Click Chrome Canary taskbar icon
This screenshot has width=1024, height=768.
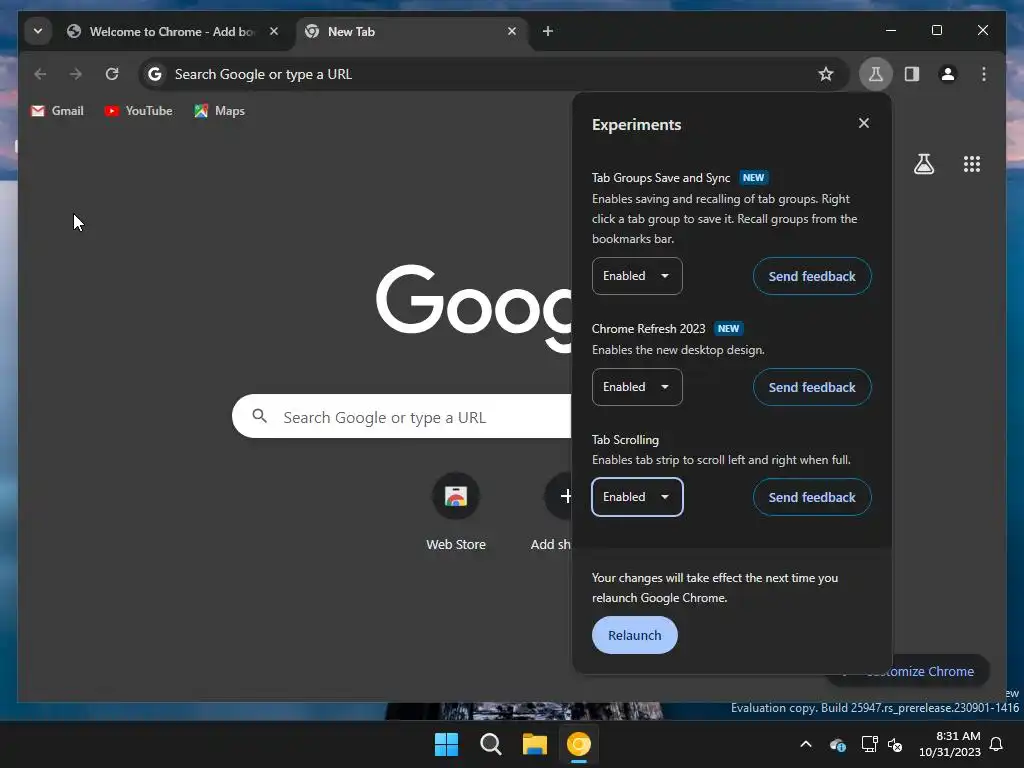tap(579, 744)
